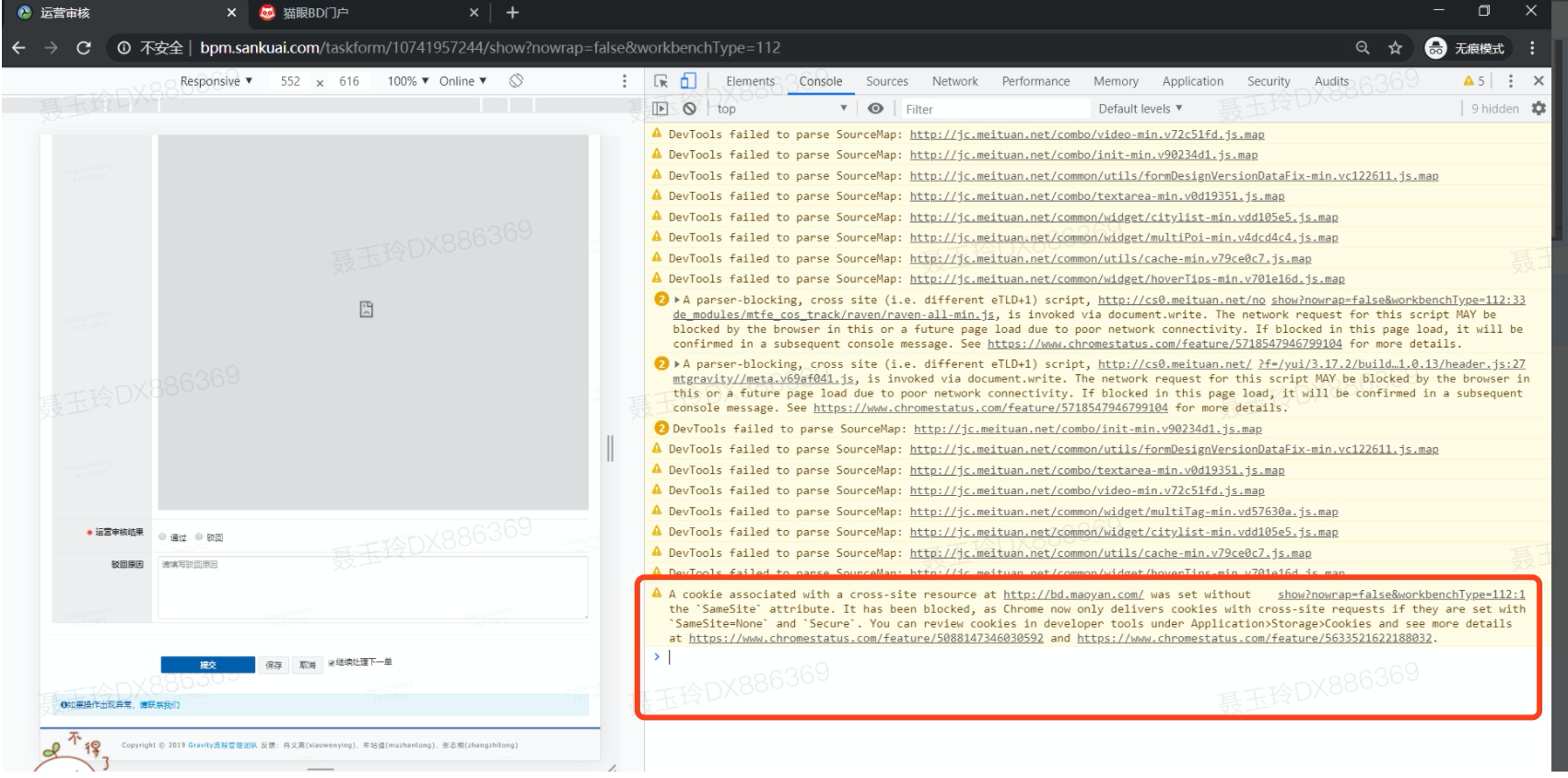Click the broken image placeholder icon

[367, 310]
